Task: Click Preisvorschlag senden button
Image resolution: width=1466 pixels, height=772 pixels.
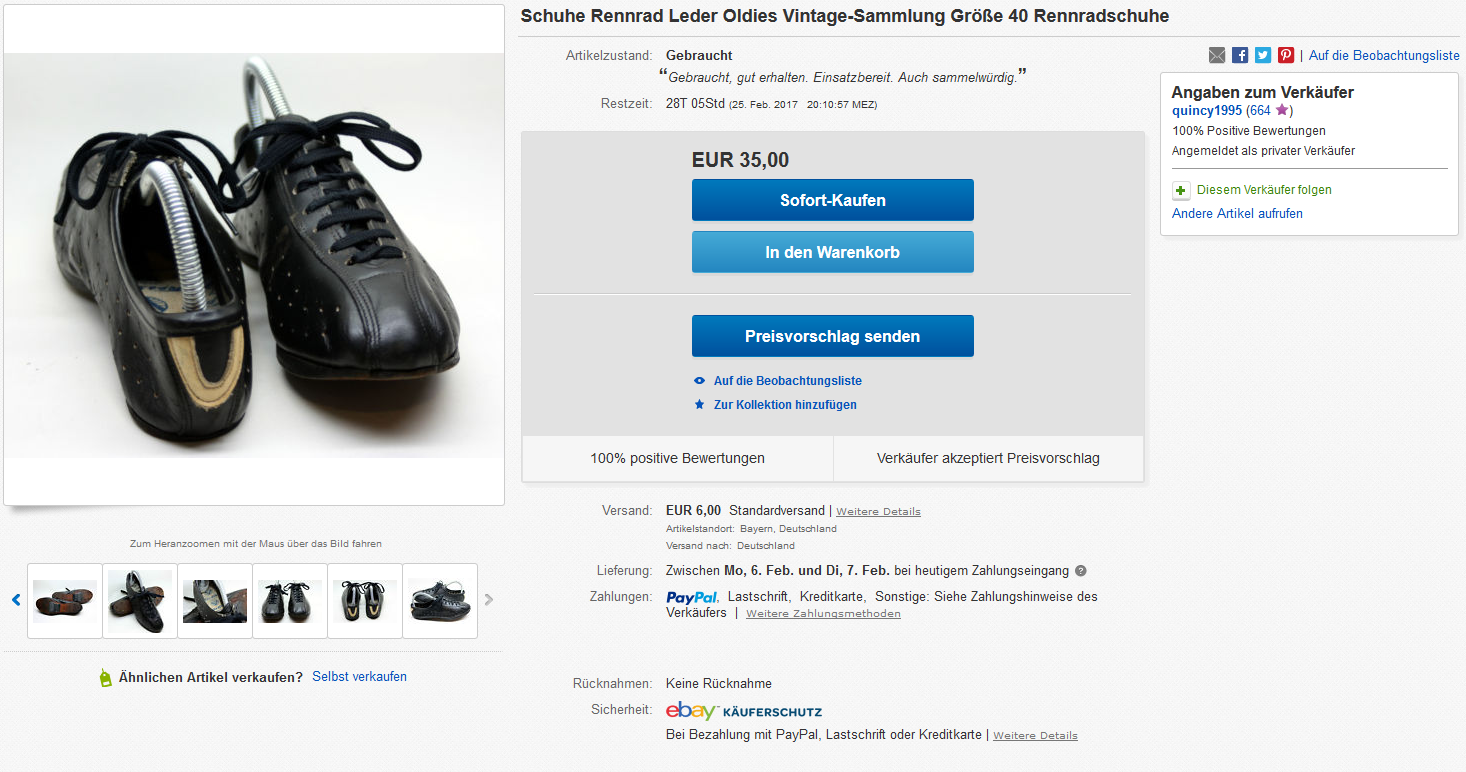Action: coord(832,336)
